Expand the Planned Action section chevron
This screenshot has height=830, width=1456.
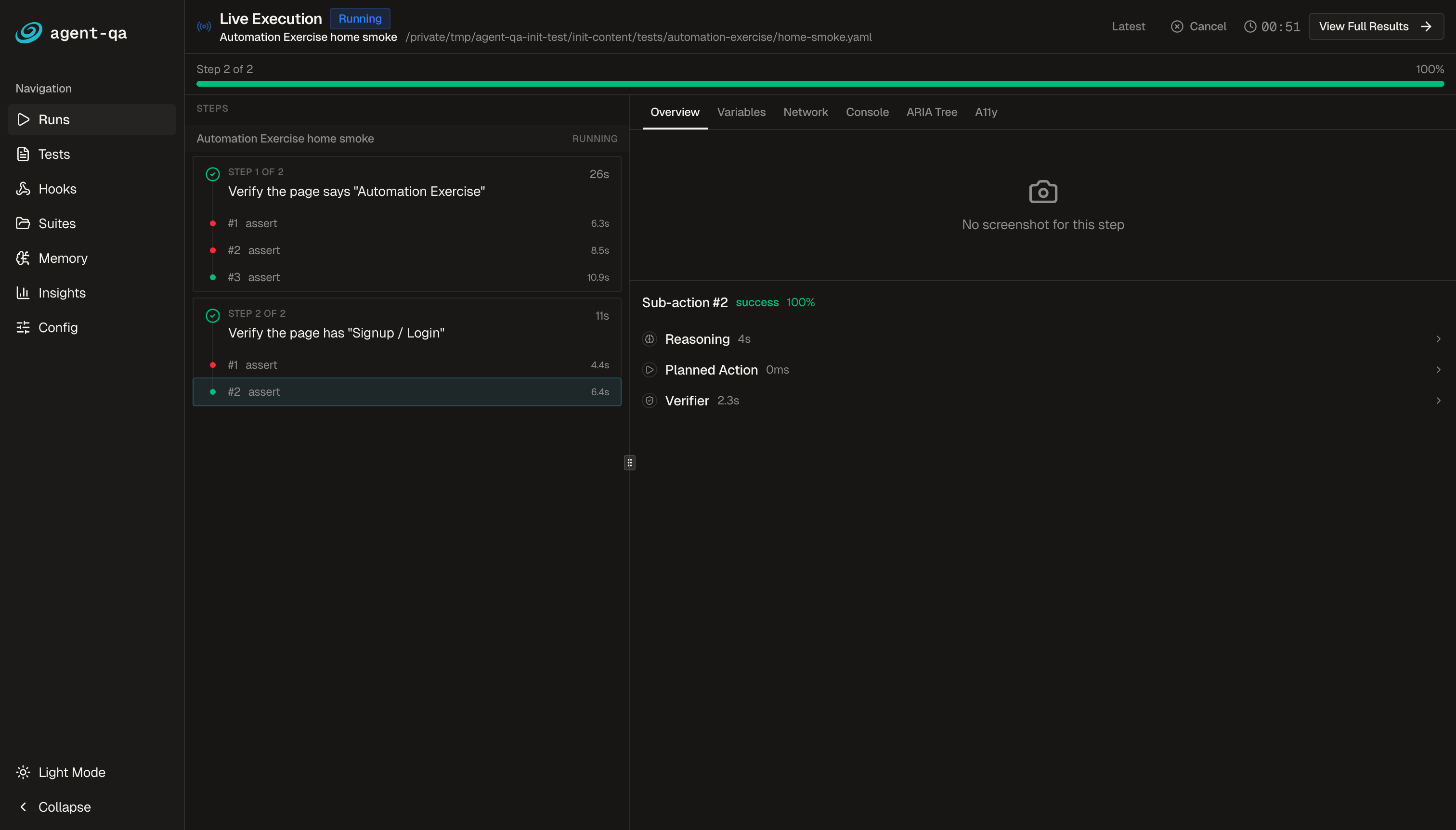click(x=1438, y=370)
